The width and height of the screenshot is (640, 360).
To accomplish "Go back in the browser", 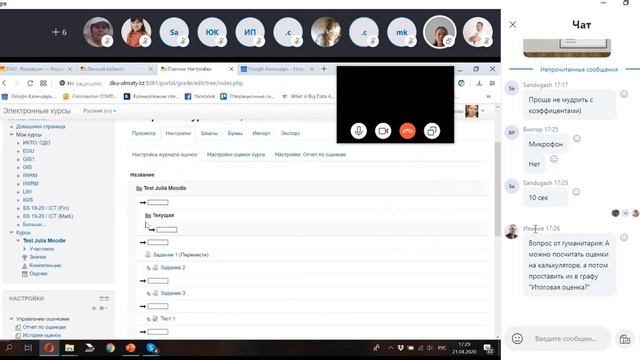I will point(4,83).
